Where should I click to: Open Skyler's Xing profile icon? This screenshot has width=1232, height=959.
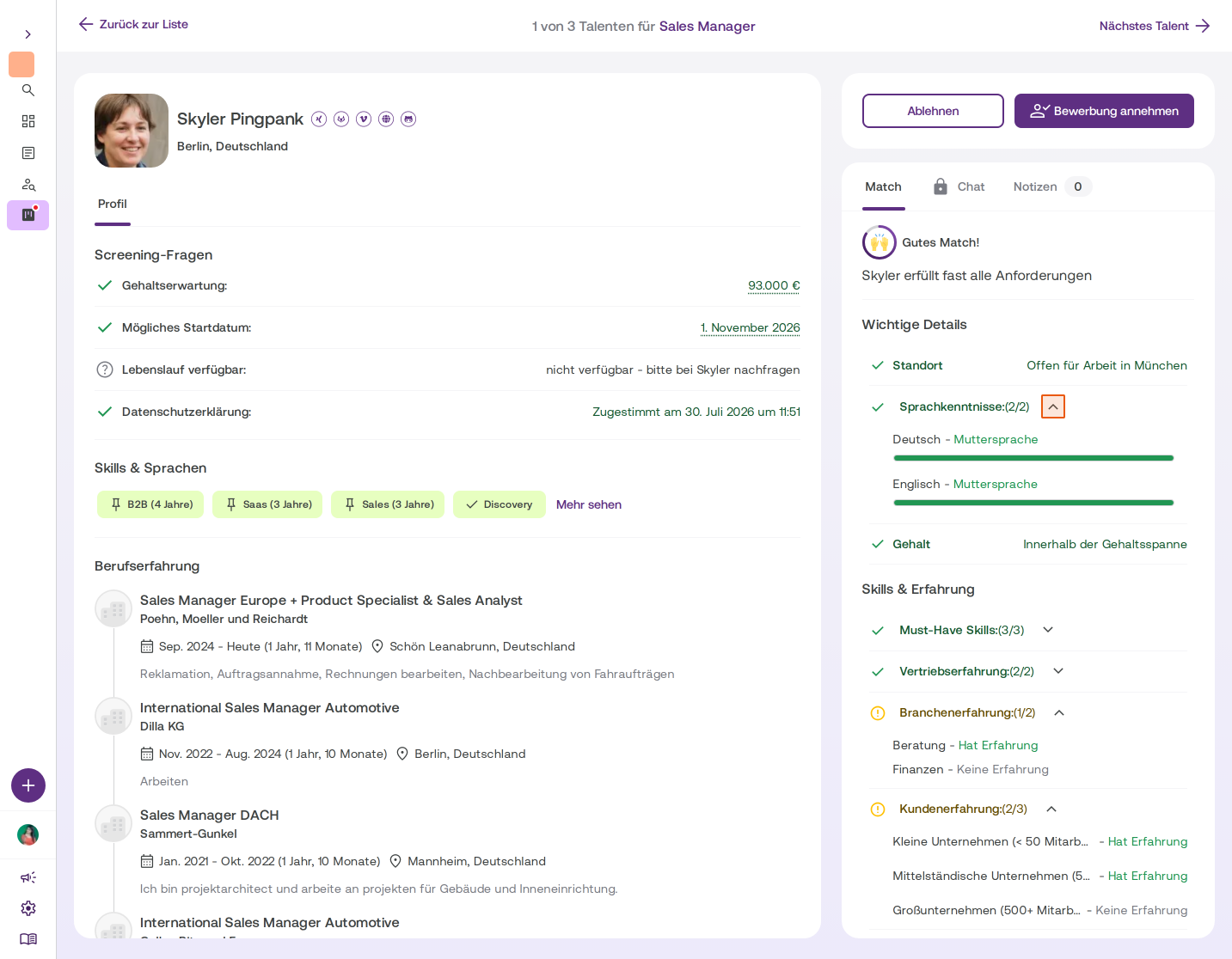pos(319,119)
